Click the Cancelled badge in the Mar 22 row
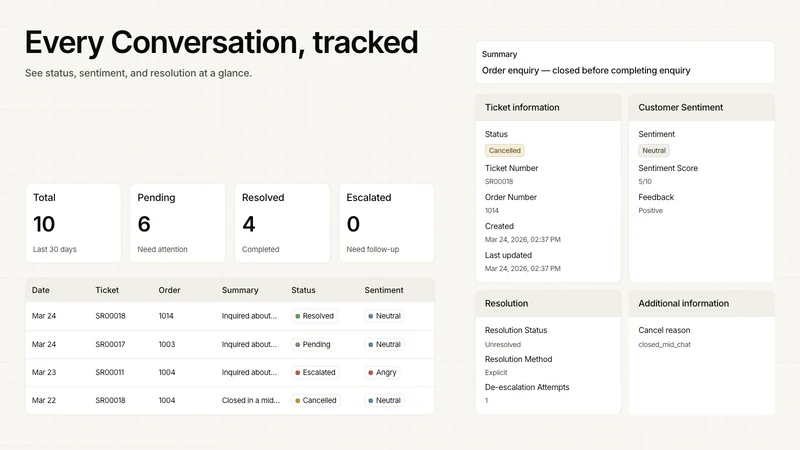The width and height of the screenshot is (800, 450). point(316,401)
